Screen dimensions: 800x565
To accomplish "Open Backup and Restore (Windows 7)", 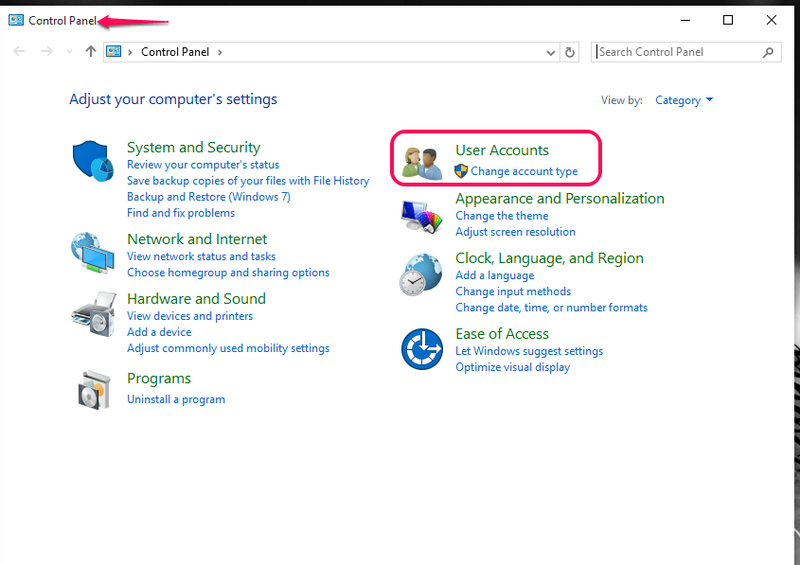I will [209, 197].
